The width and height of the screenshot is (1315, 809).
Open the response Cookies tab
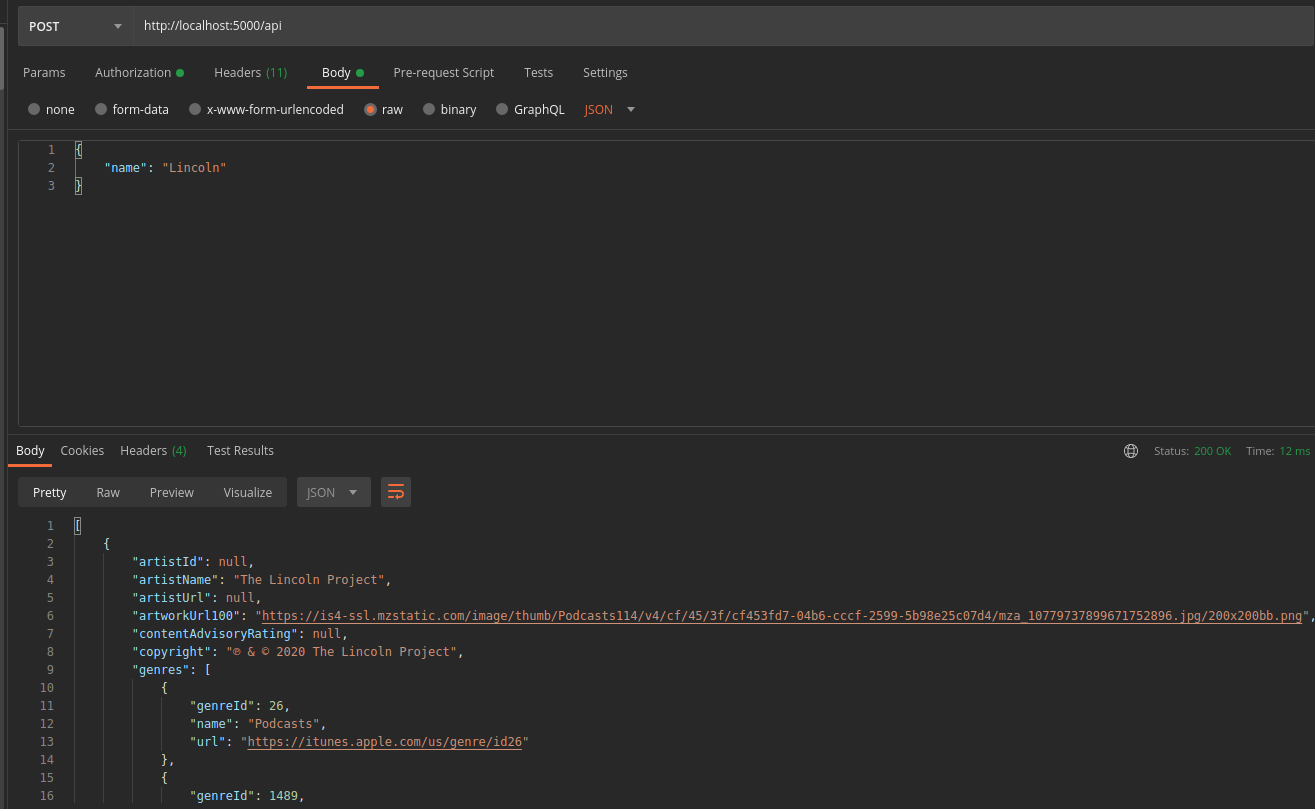pos(82,450)
